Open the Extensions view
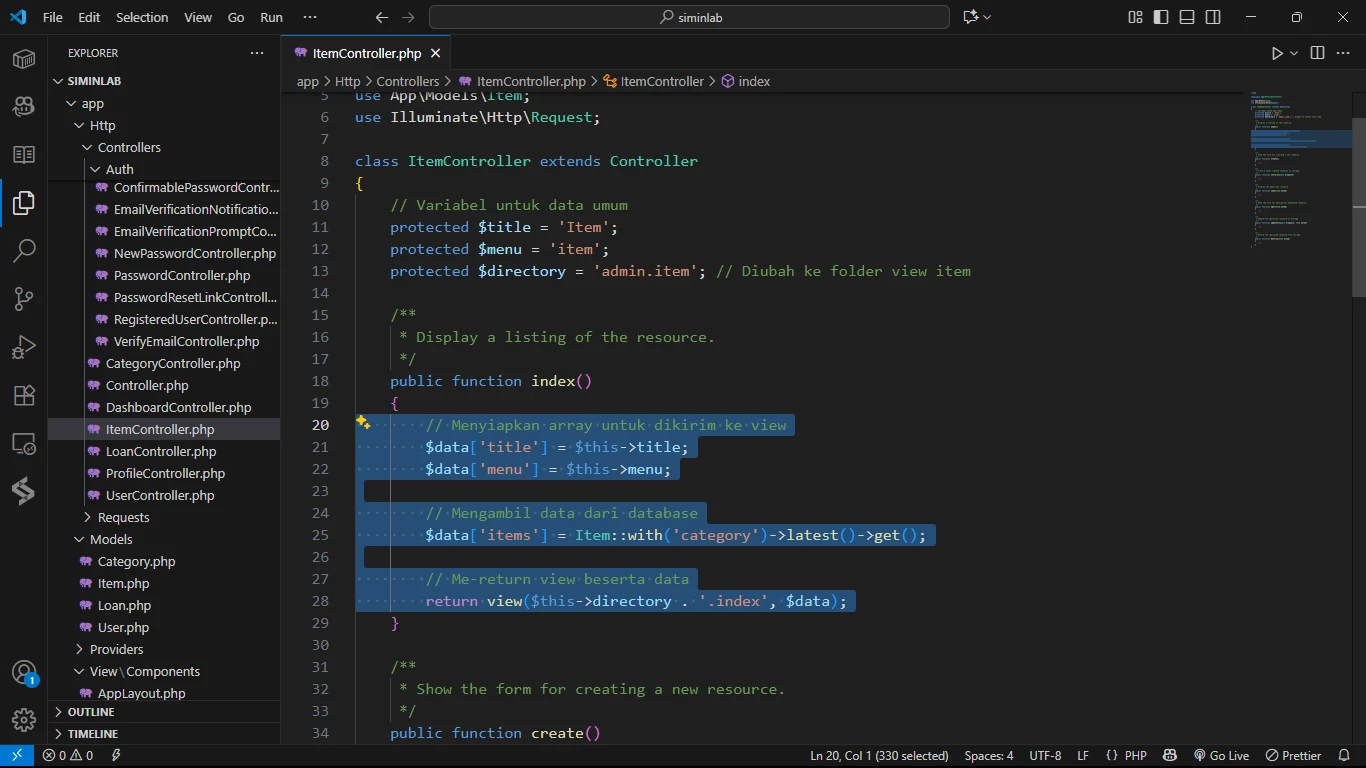Image resolution: width=1366 pixels, height=768 pixels. pyautogui.click(x=24, y=395)
